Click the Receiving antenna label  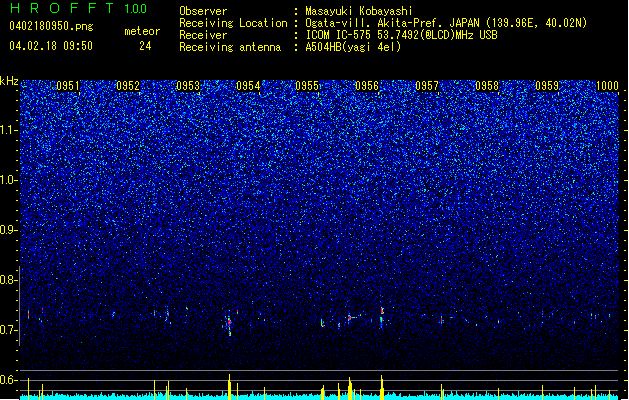coord(230,47)
